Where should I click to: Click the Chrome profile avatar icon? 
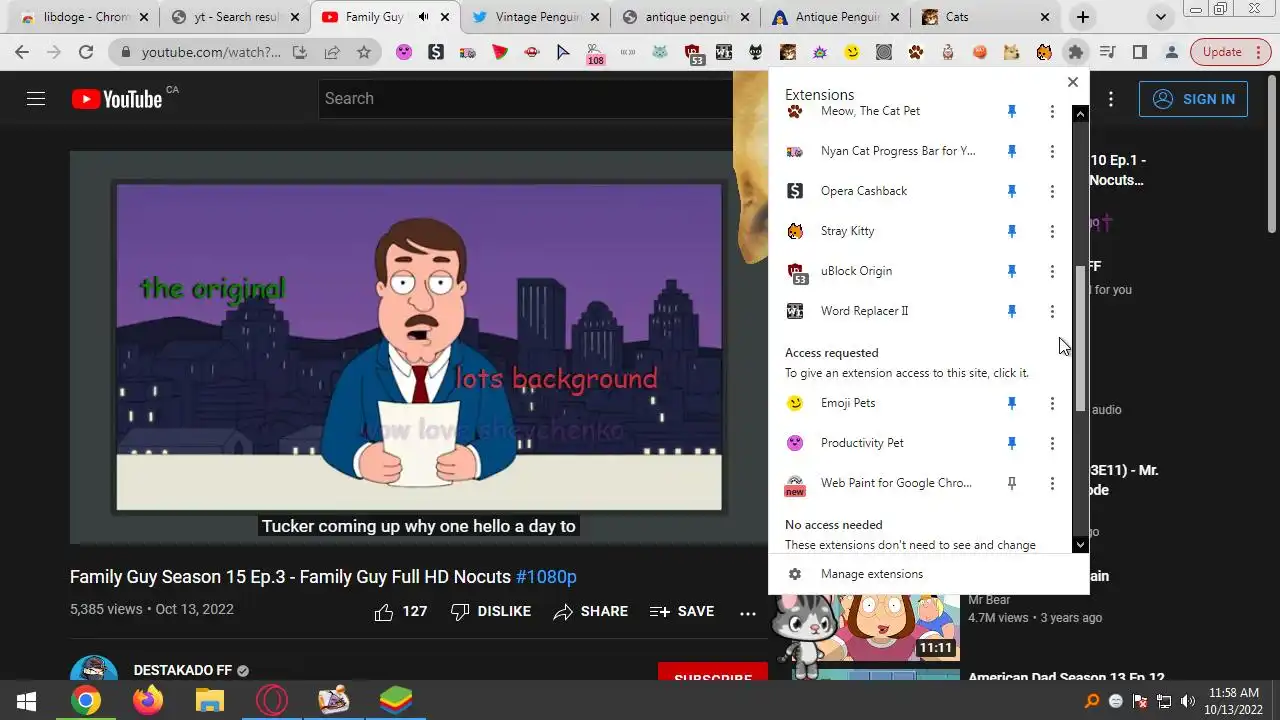(1172, 52)
